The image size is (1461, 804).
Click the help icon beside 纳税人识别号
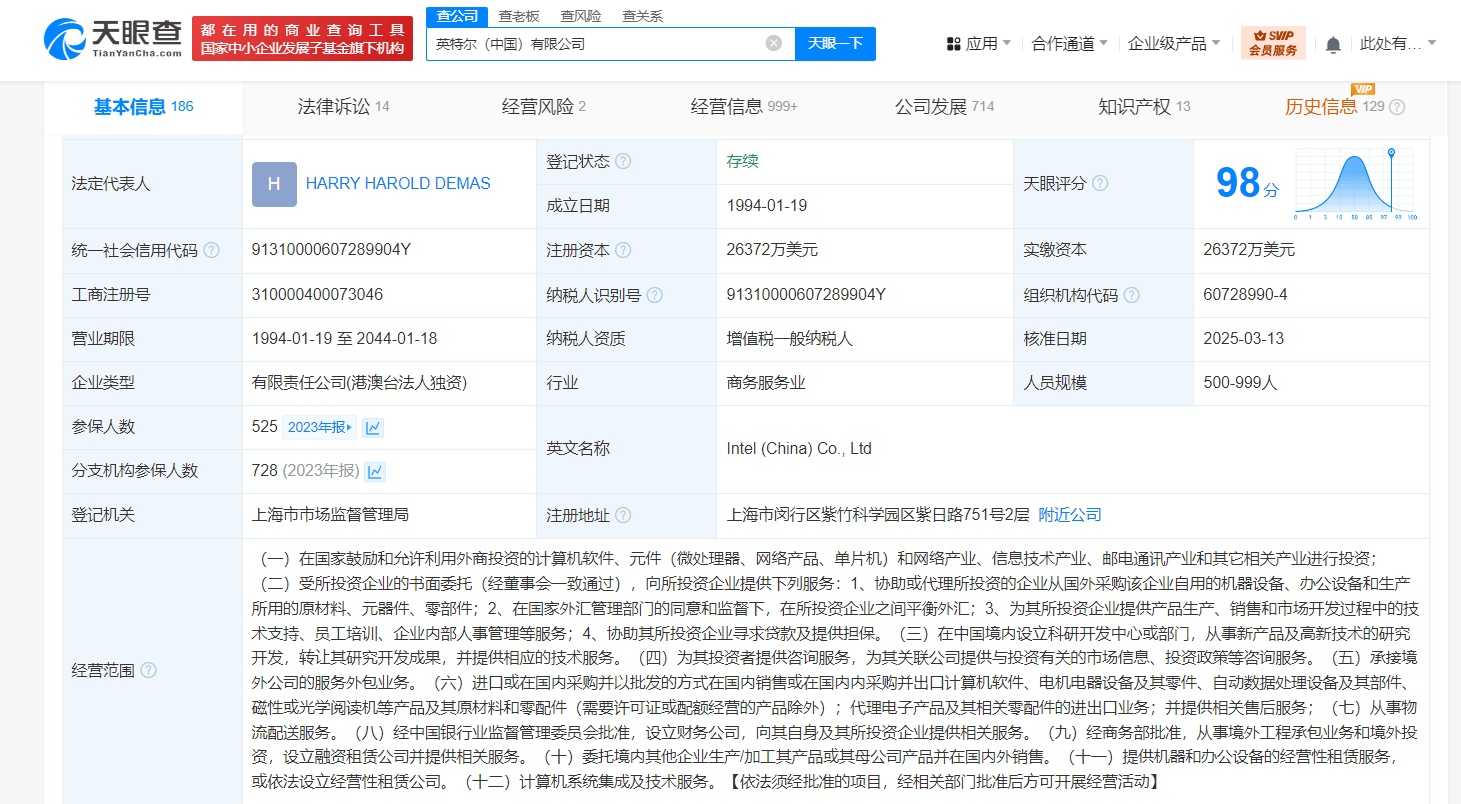pos(655,295)
